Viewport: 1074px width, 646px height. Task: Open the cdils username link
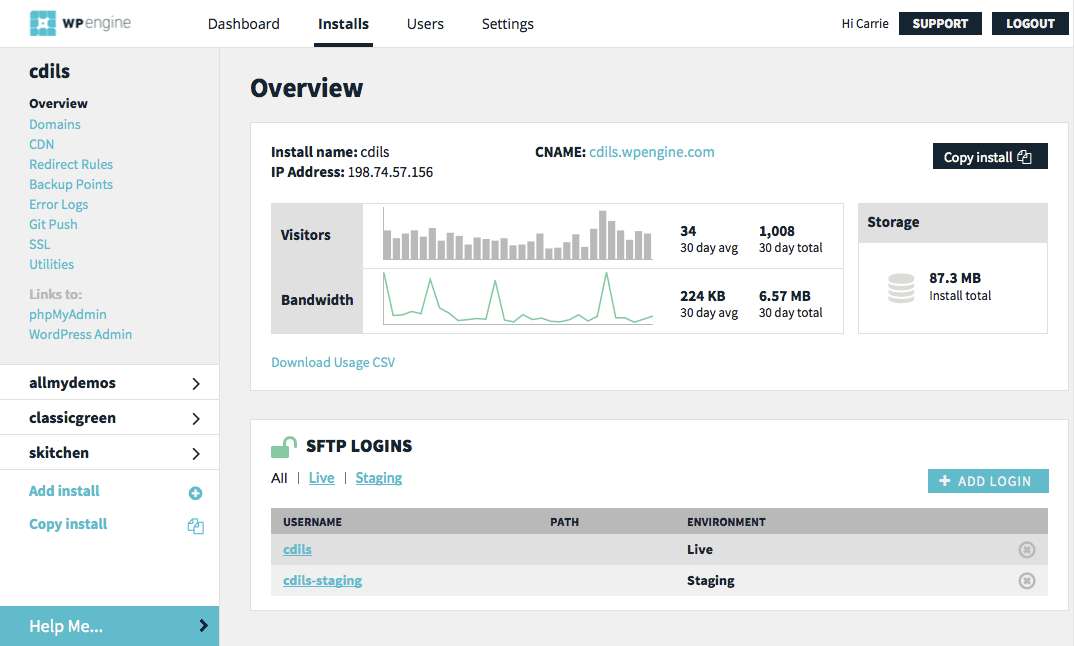pos(297,549)
